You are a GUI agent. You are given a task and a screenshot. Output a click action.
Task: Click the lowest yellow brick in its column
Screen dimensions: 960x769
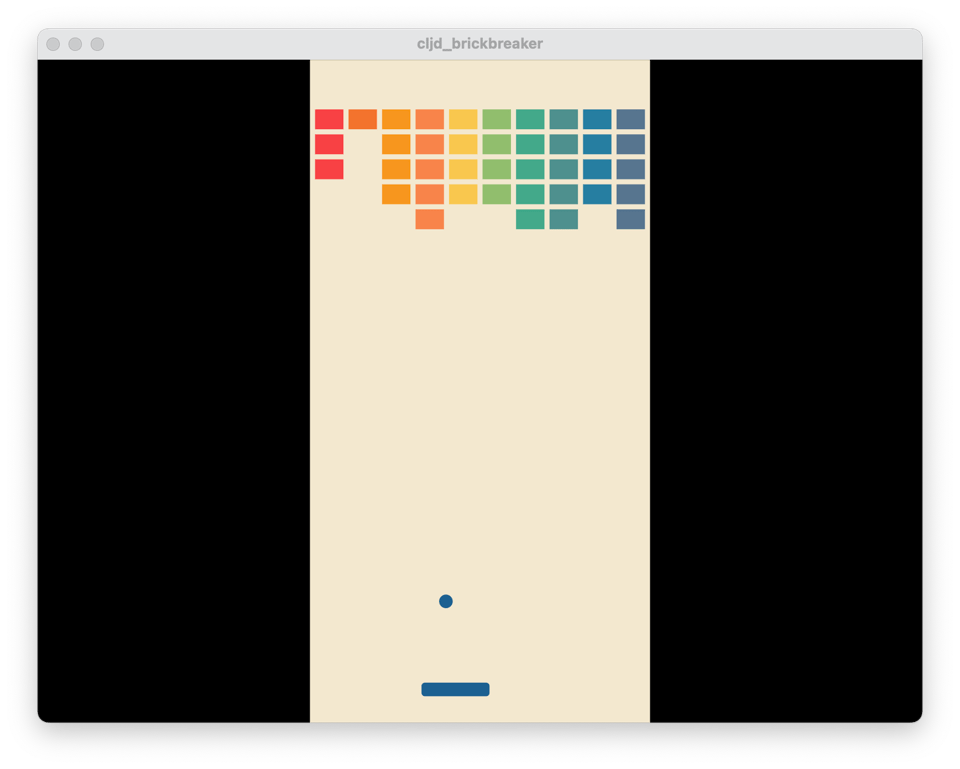click(x=463, y=194)
